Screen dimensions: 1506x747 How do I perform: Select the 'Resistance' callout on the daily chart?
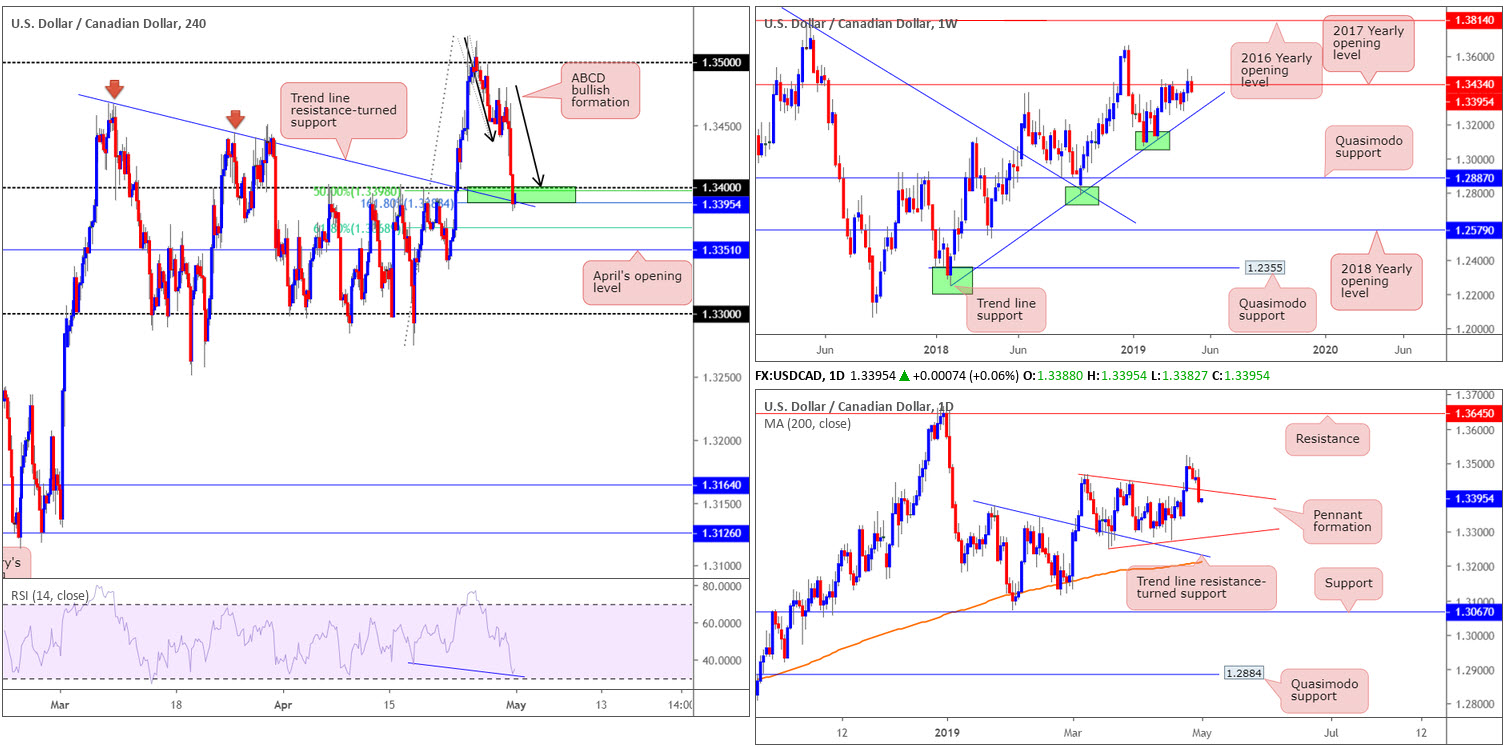coord(1327,439)
